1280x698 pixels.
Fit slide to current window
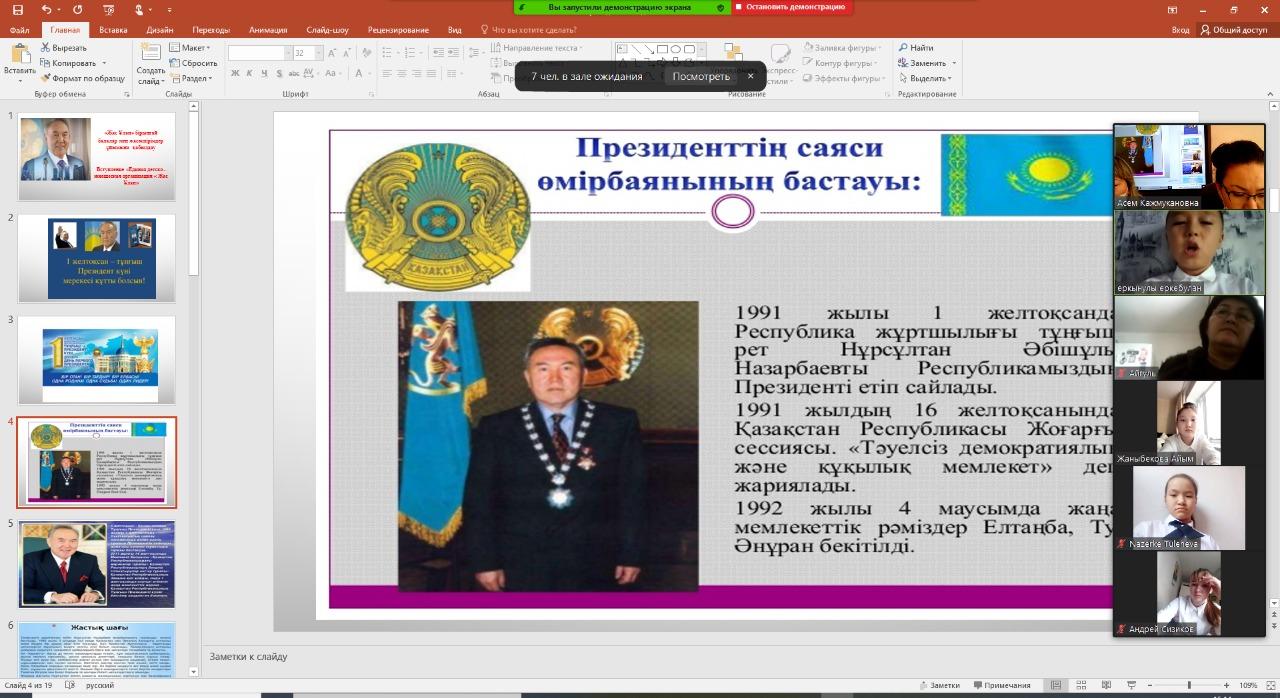point(1269,685)
